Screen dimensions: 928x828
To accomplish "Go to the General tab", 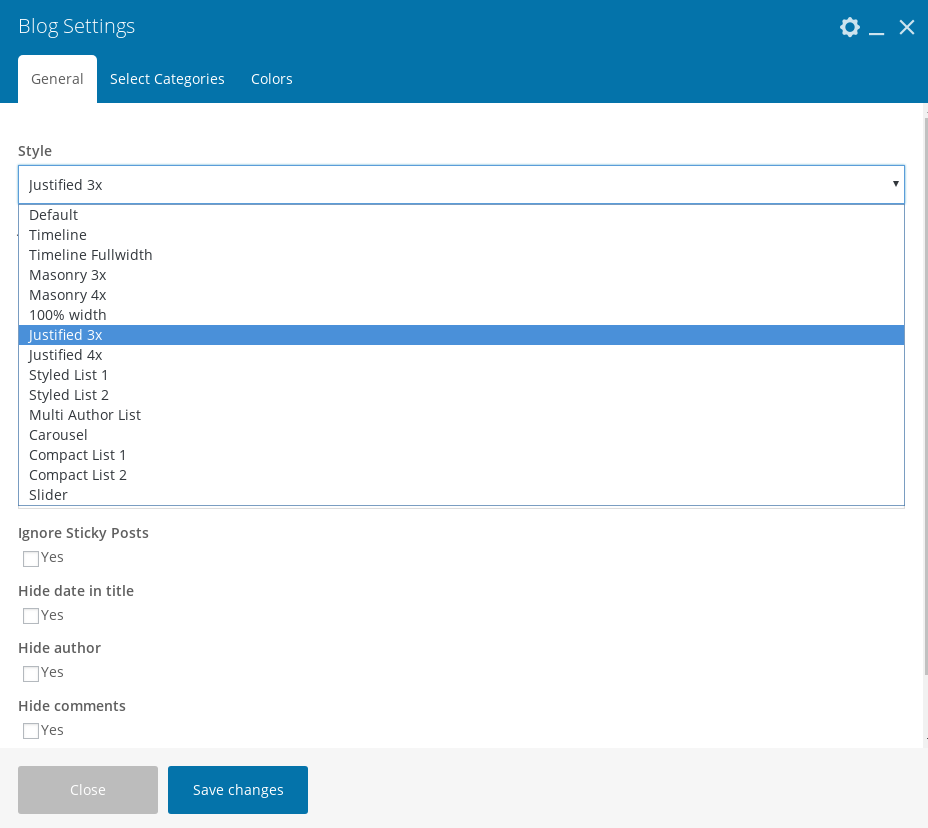I will (x=57, y=79).
